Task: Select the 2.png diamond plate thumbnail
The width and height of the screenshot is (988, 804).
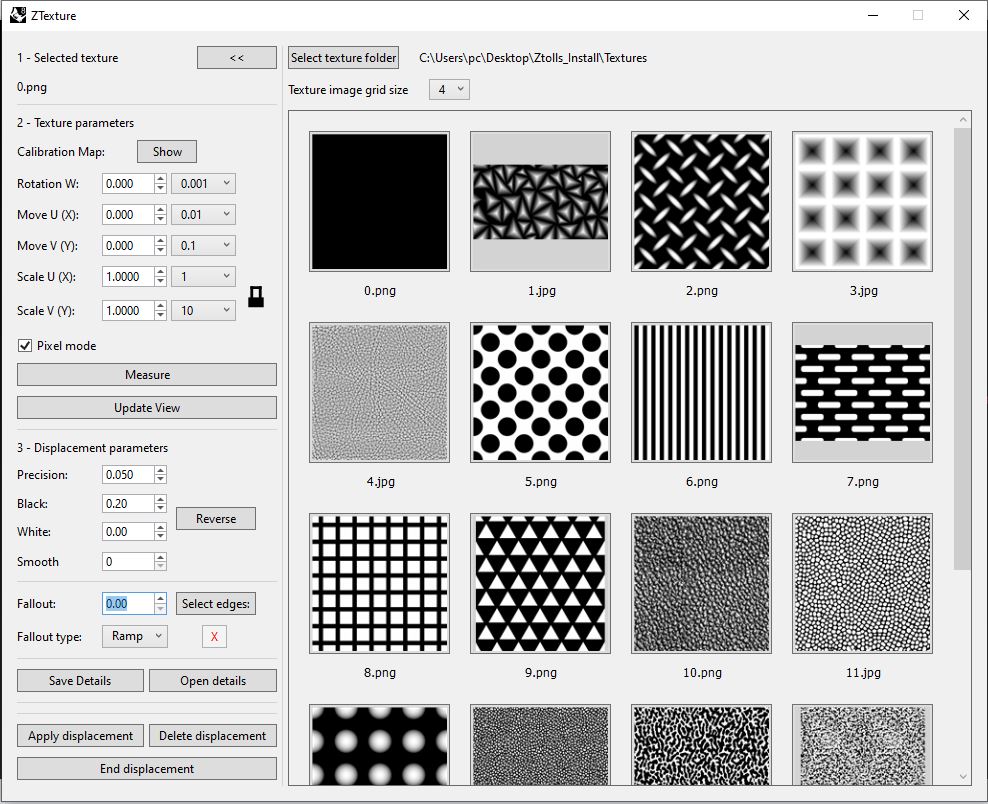Action: (x=701, y=202)
